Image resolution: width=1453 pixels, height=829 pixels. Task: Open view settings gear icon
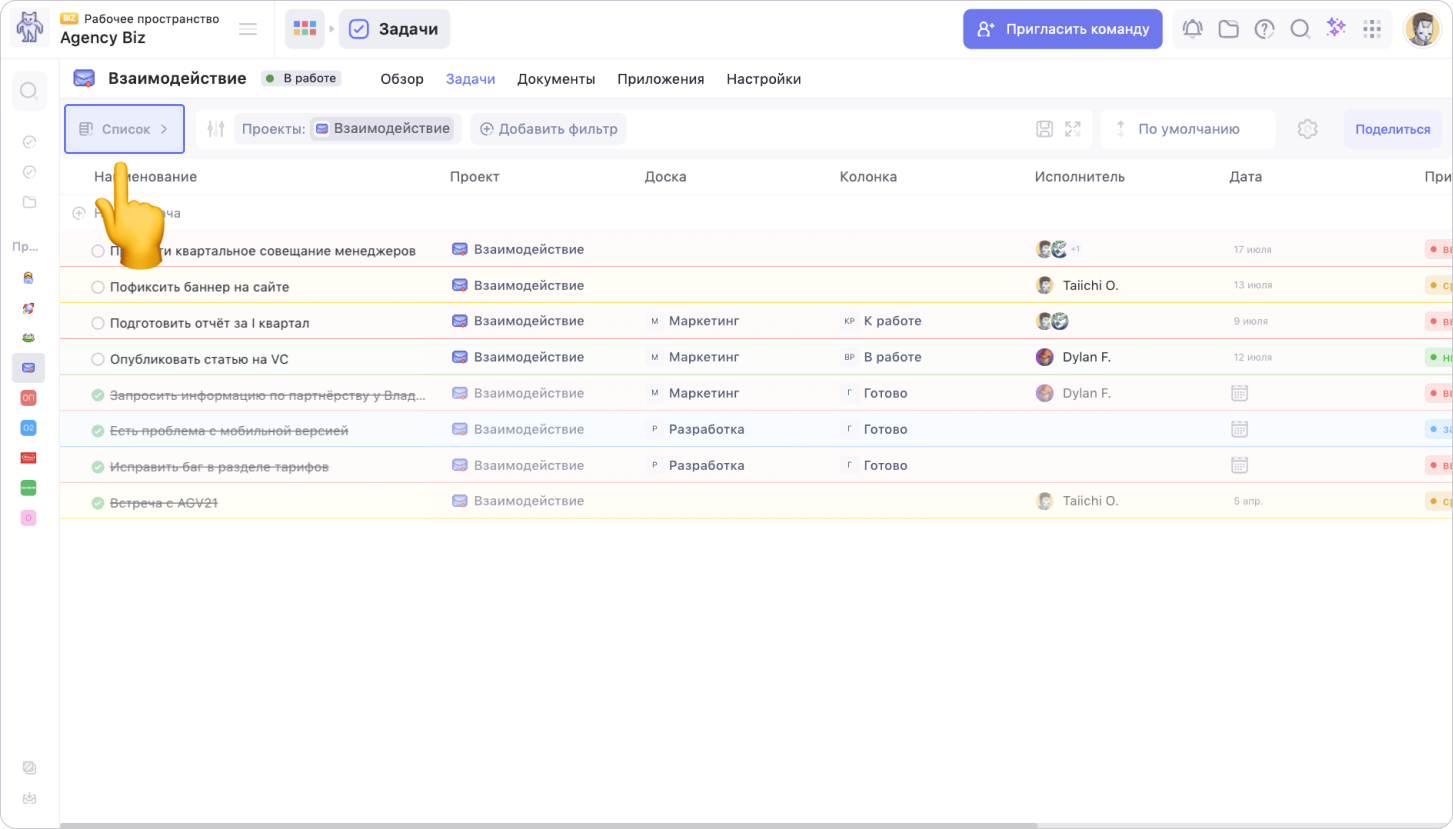pyautogui.click(x=1307, y=129)
